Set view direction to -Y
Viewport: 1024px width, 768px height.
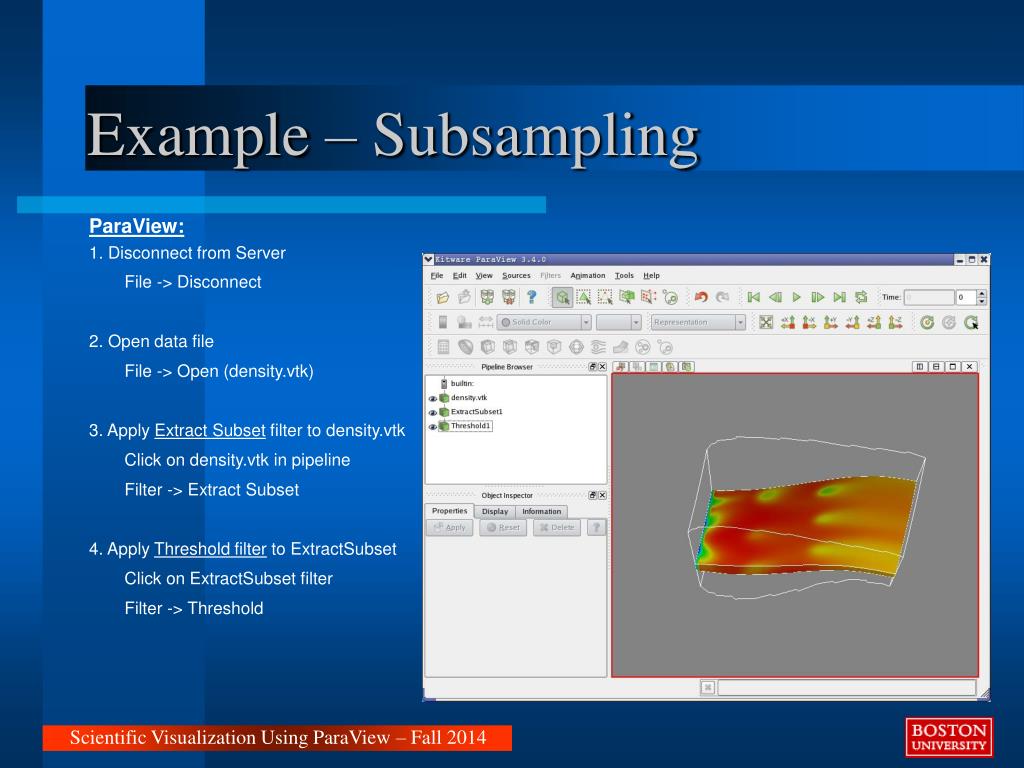click(x=852, y=322)
